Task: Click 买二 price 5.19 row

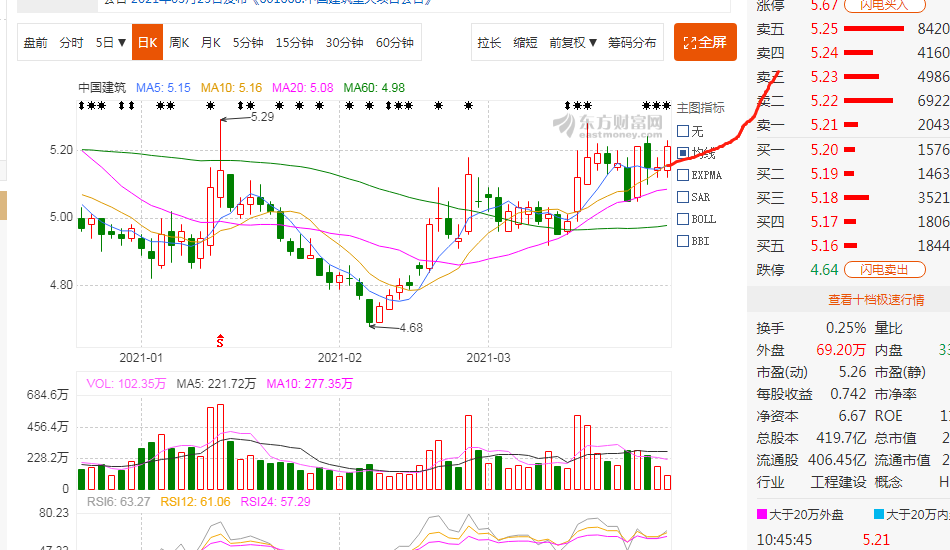Action: pos(853,174)
